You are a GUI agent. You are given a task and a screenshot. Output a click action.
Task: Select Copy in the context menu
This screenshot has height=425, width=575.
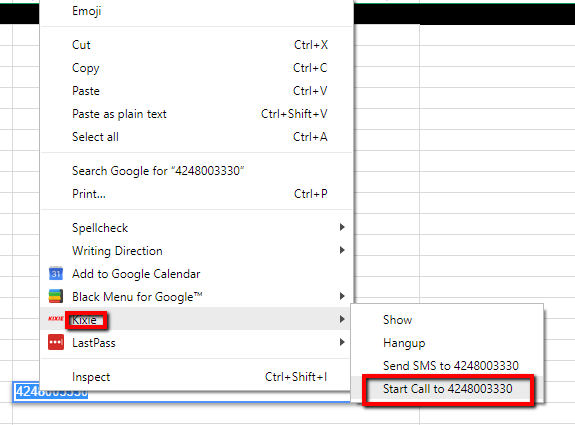pos(196,68)
